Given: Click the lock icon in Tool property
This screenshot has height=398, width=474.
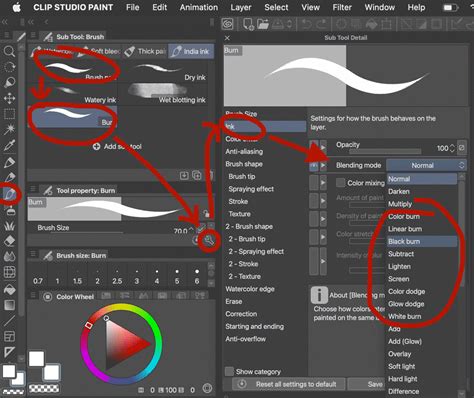Looking at the screenshot, I should 206,213.
